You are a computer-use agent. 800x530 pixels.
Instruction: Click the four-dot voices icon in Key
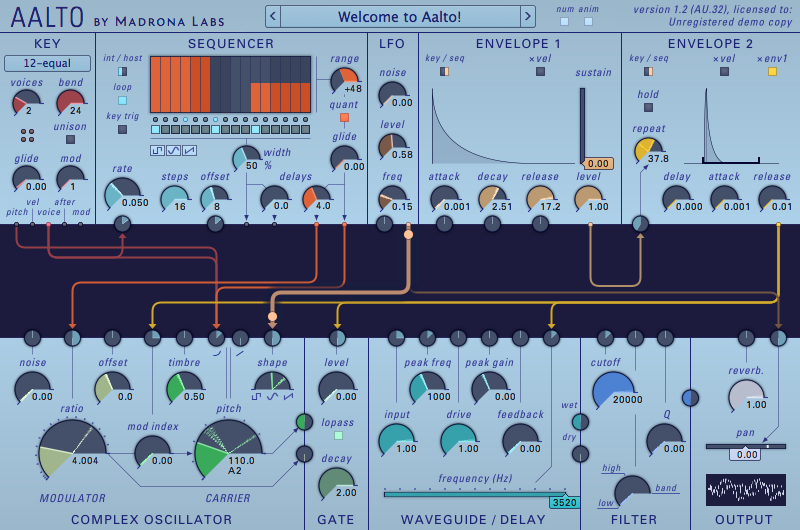(29, 135)
